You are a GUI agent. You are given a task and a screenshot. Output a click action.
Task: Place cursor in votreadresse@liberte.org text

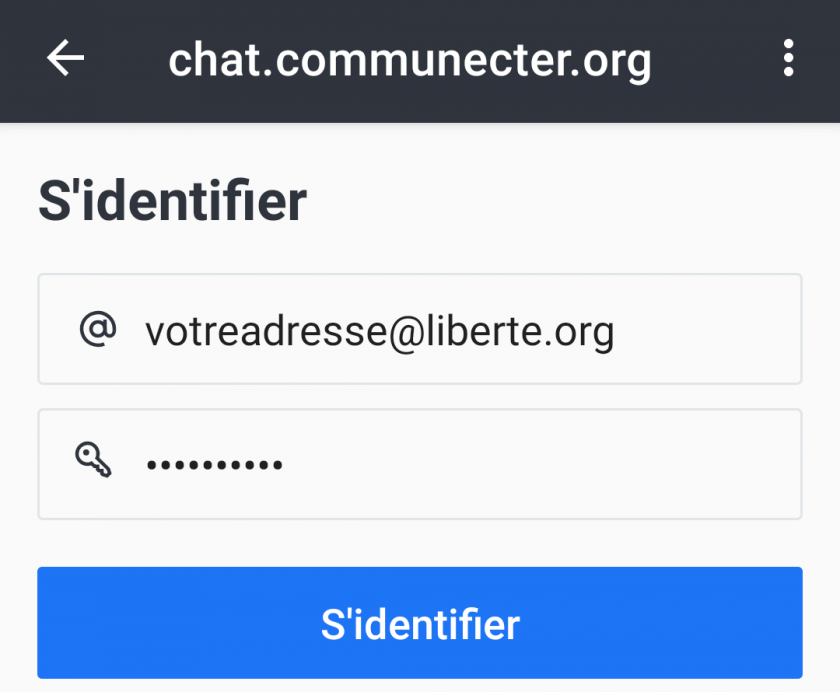[x=379, y=330]
